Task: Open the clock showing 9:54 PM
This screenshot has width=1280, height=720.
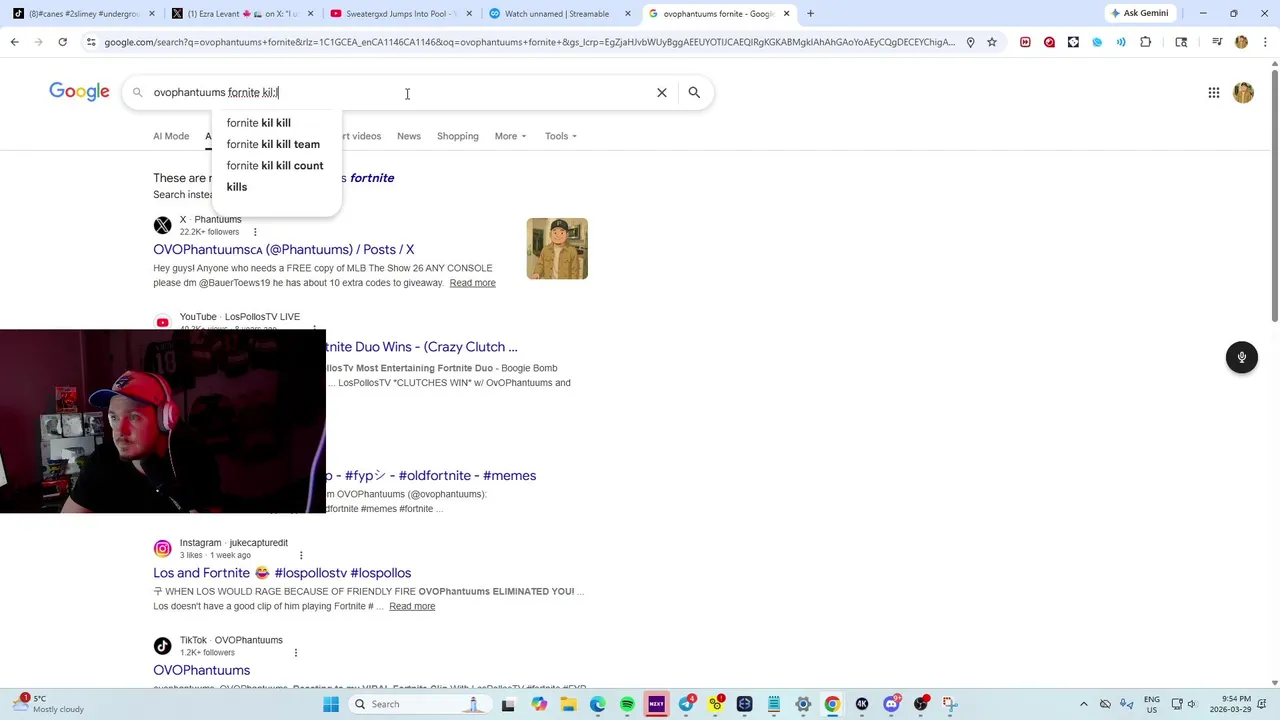Action: [x=1231, y=704]
